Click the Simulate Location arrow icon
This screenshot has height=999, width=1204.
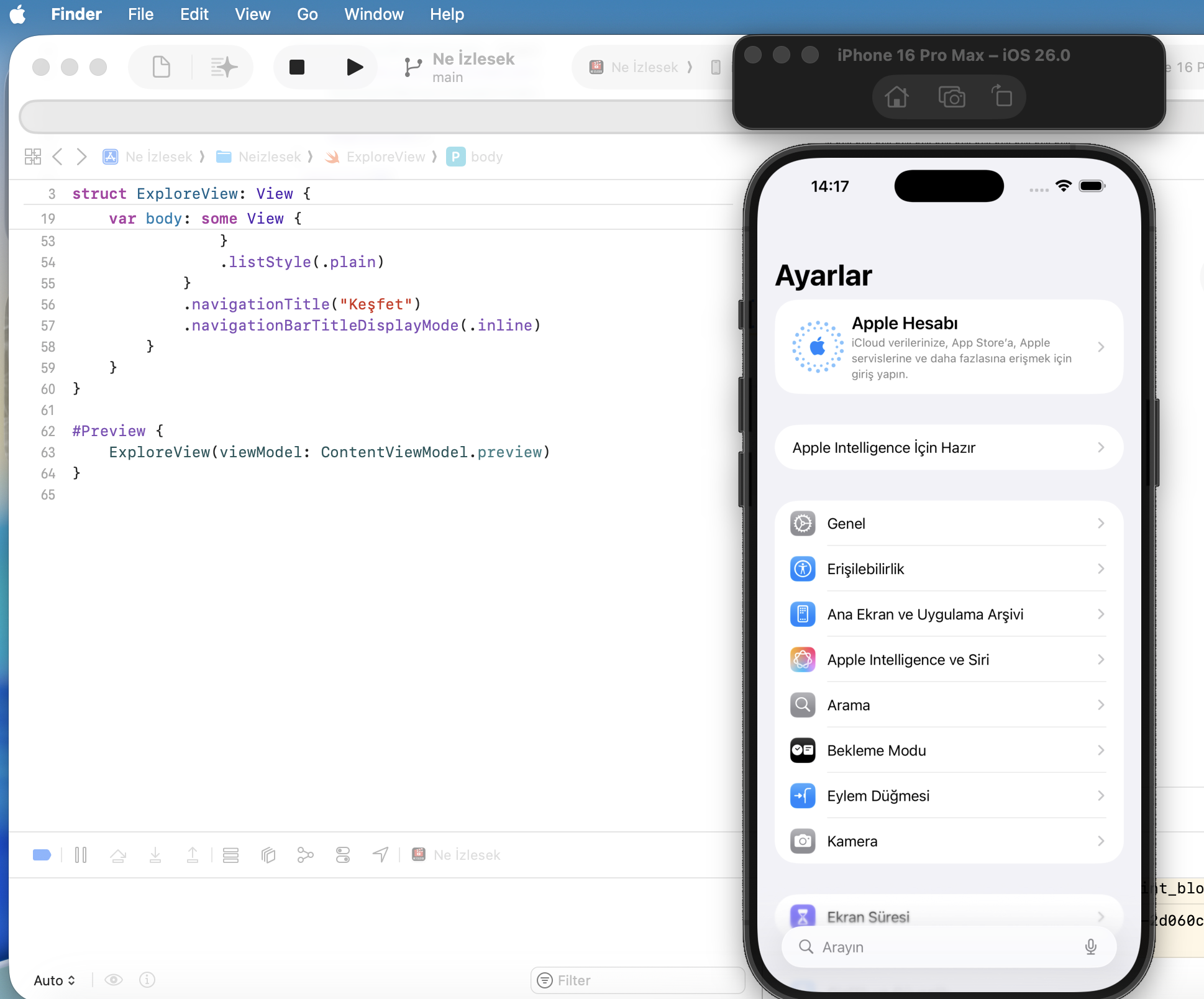click(x=380, y=855)
